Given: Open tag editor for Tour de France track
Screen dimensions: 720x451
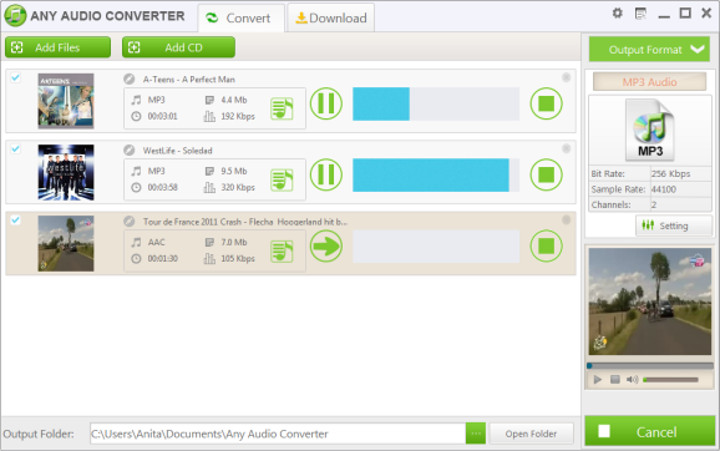Looking at the screenshot, I should coord(281,251).
